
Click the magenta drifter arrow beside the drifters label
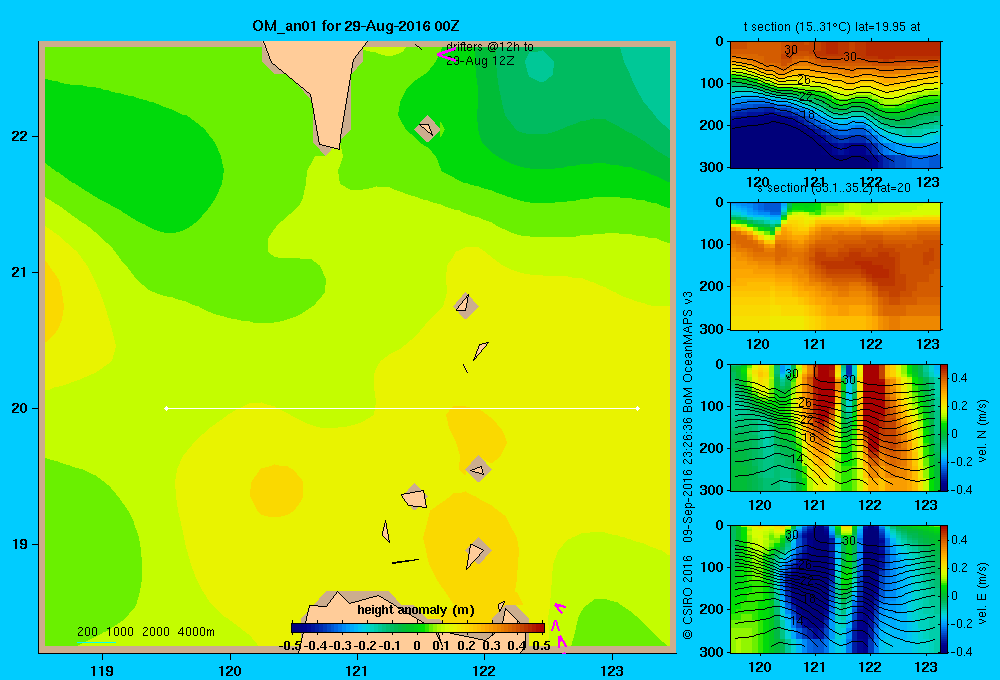(445, 55)
